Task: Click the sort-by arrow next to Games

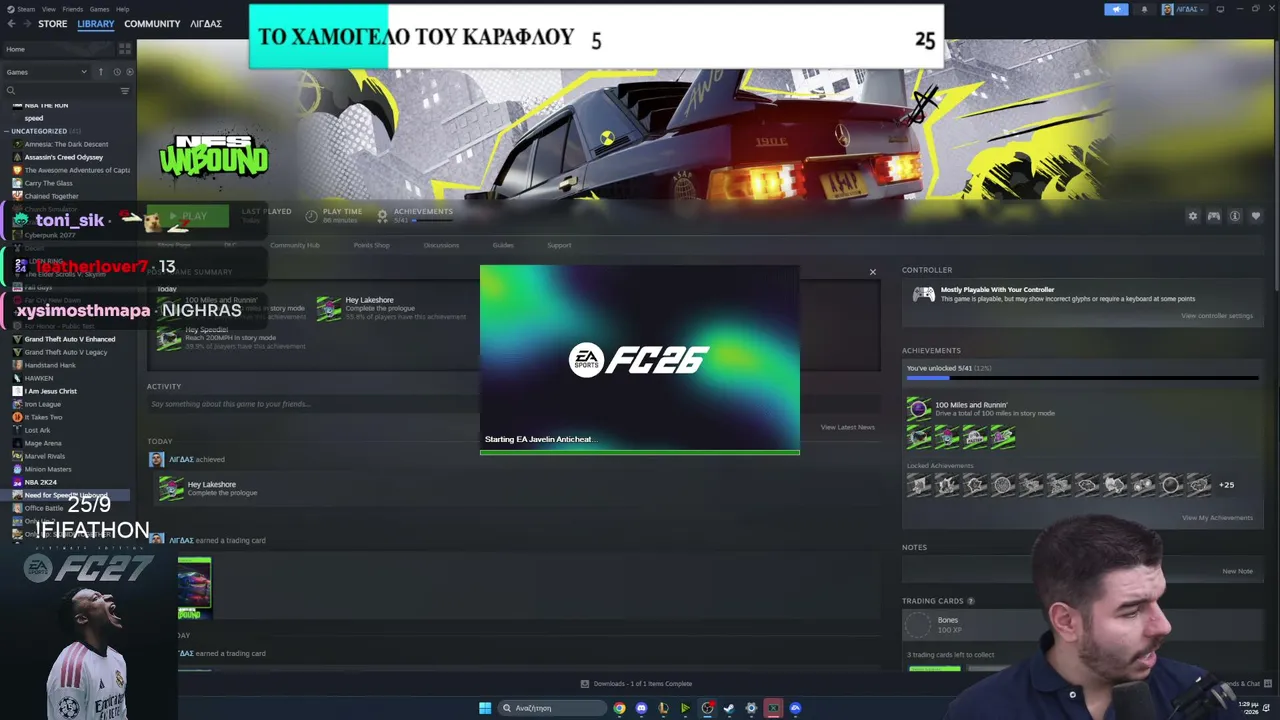Action: coord(100,72)
